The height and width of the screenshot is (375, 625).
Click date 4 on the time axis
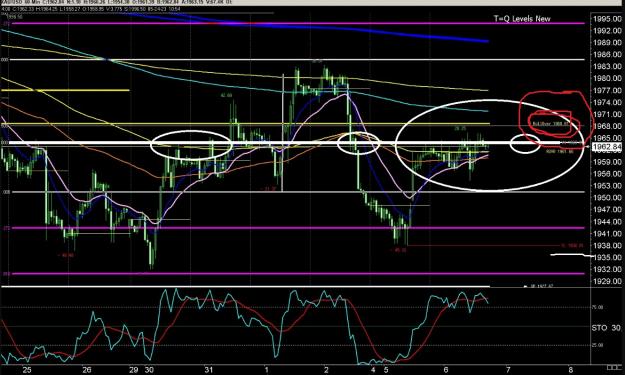coord(373,370)
